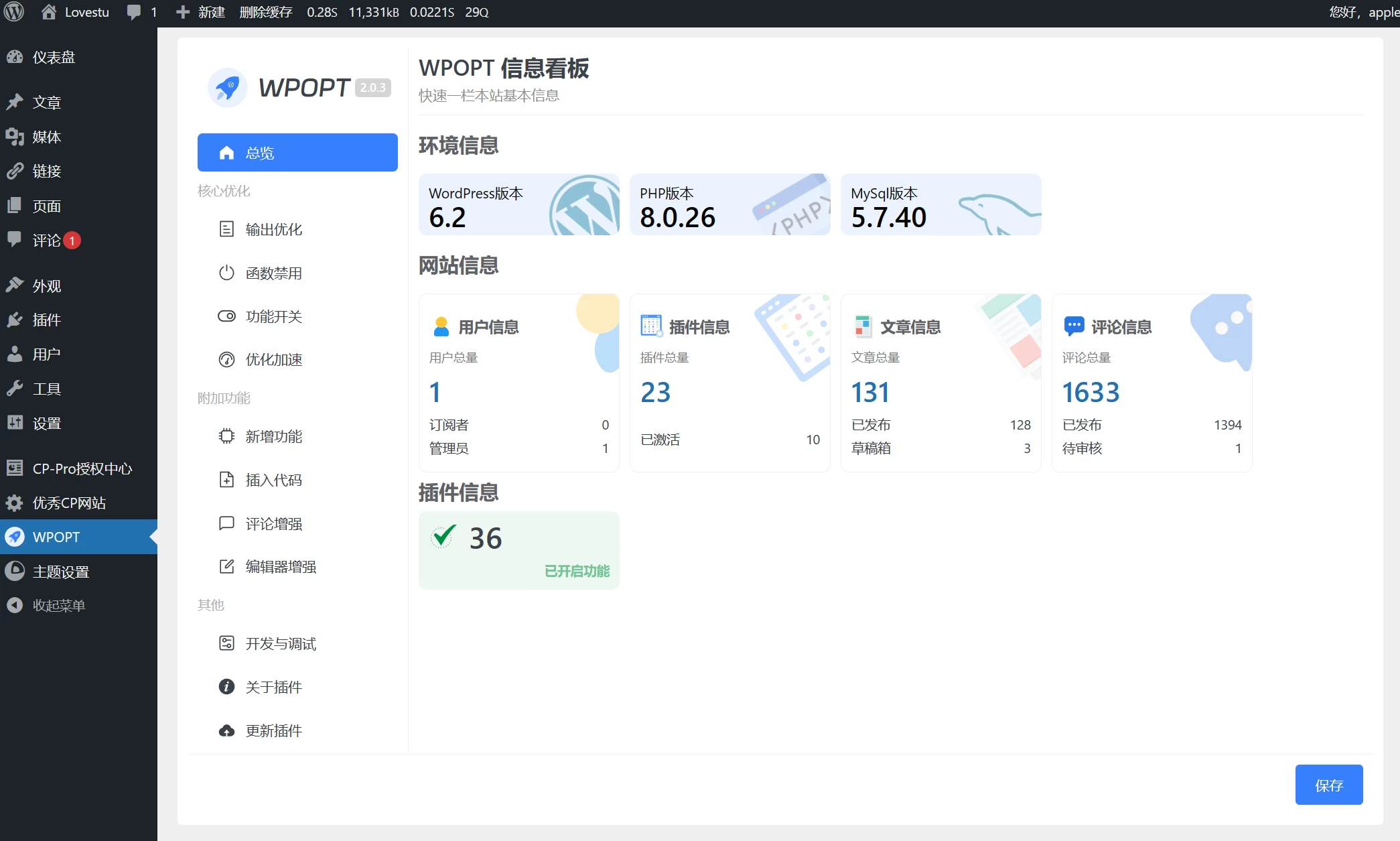The width and height of the screenshot is (1400, 841).
Task: Click the 开发与调试 settings panel icon
Action: click(226, 643)
